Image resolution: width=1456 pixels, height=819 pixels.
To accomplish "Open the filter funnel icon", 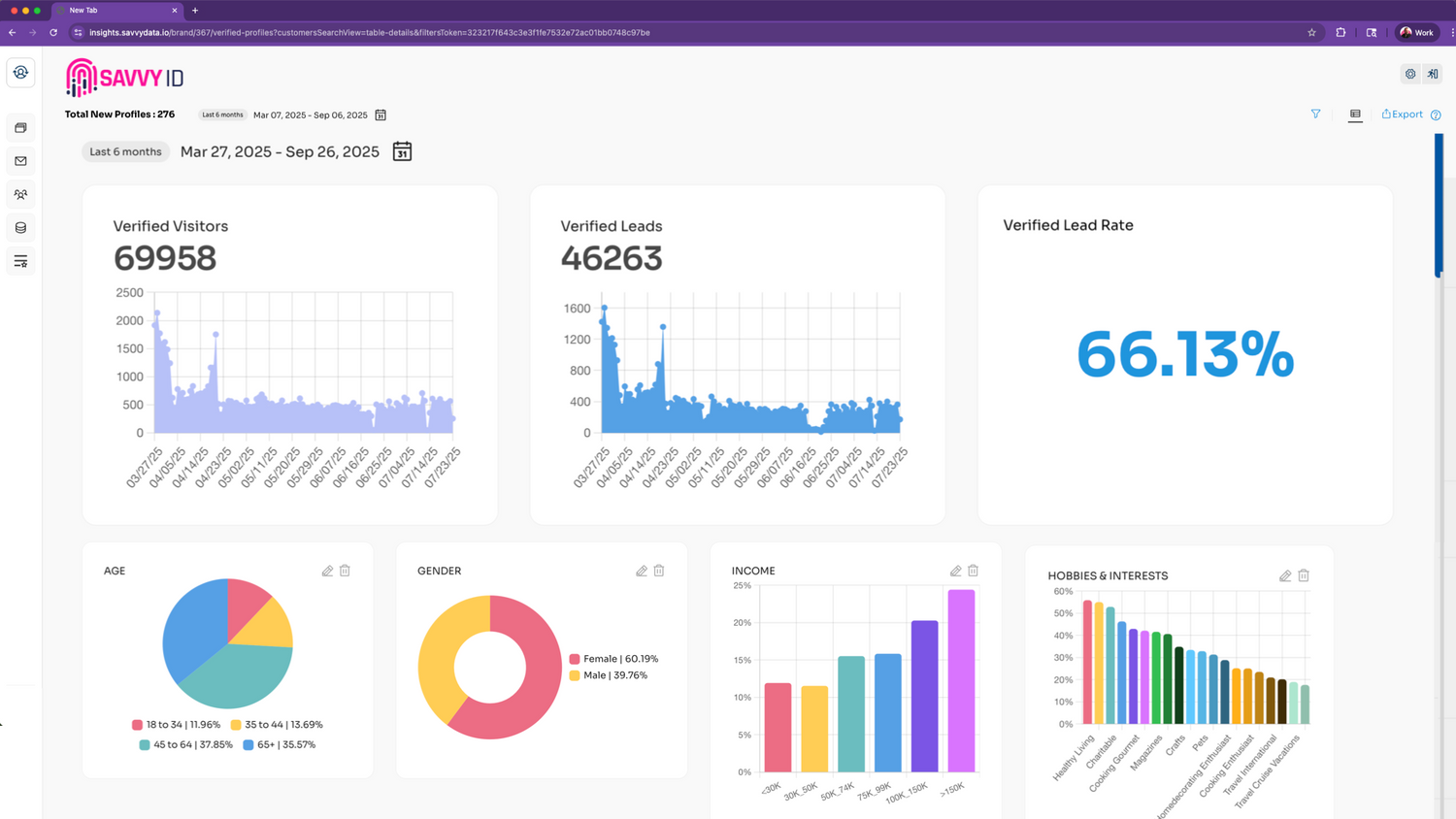I will point(1315,115).
